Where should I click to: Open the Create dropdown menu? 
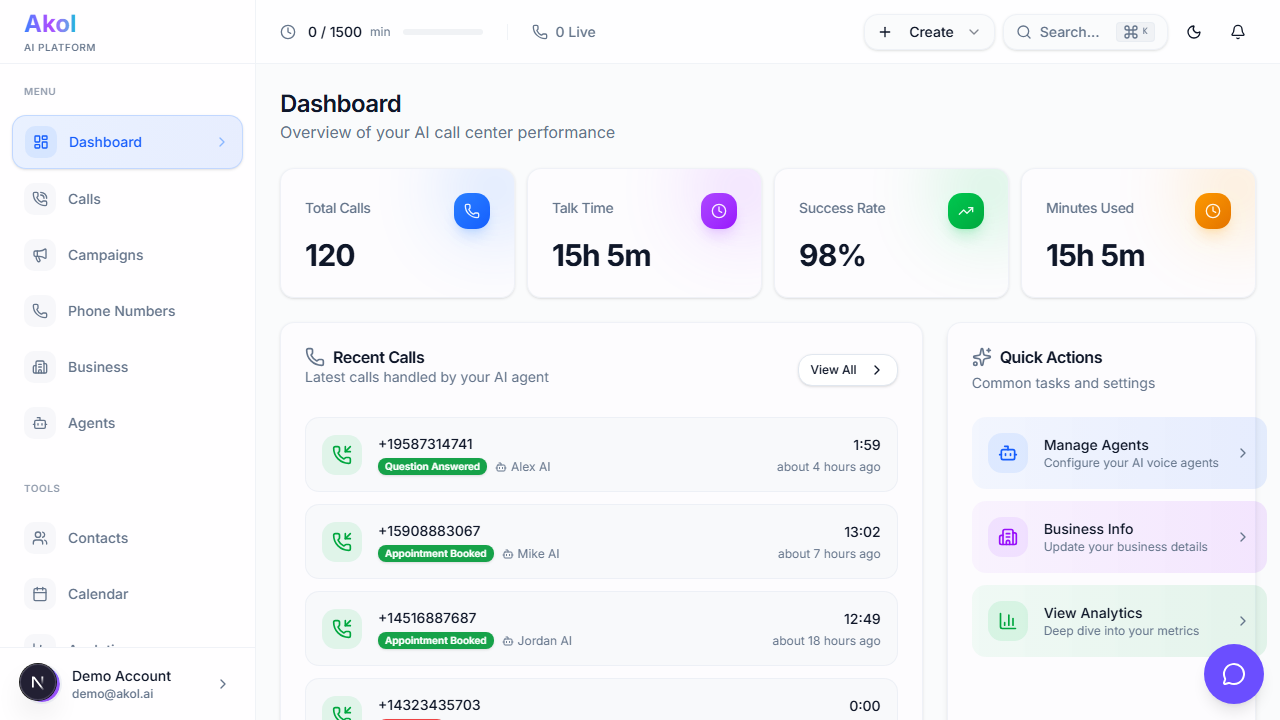(929, 32)
